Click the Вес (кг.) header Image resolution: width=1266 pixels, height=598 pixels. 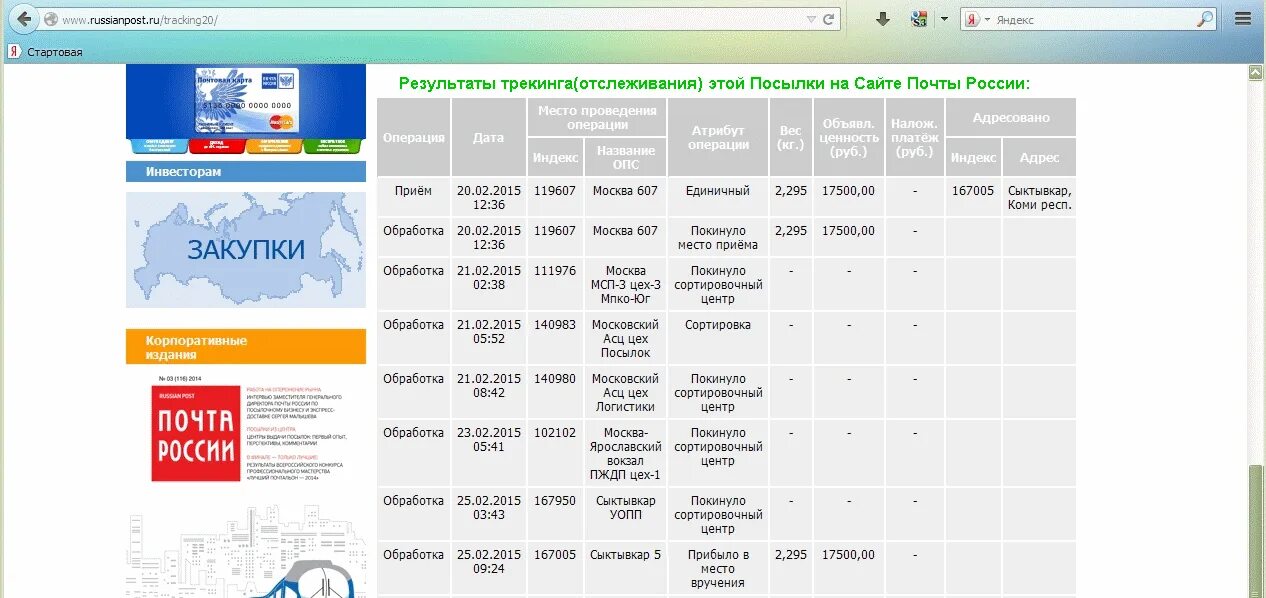click(790, 137)
